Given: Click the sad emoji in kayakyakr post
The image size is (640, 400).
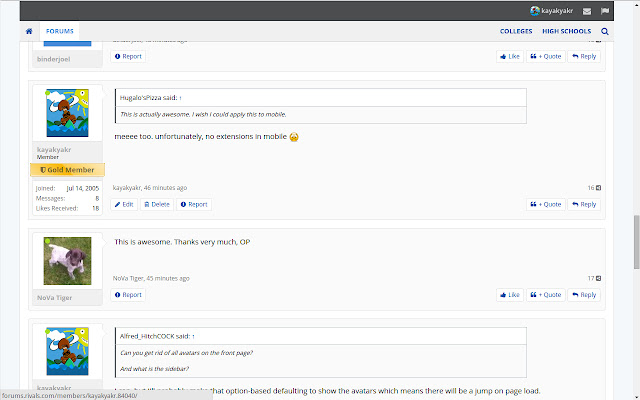Looking at the screenshot, I should click(x=294, y=137).
